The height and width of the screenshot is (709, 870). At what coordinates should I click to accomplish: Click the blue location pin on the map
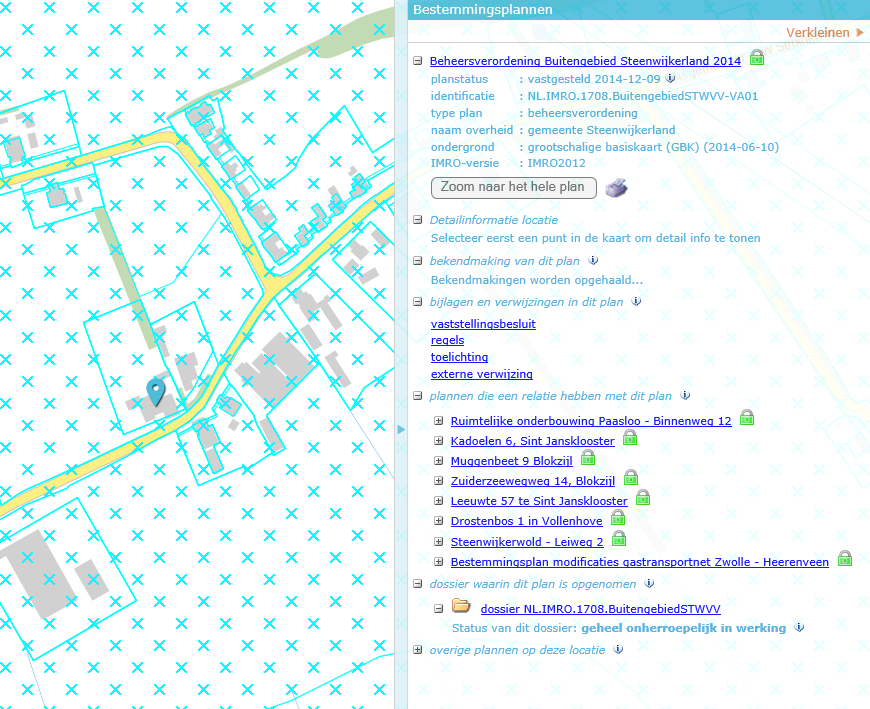click(156, 392)
